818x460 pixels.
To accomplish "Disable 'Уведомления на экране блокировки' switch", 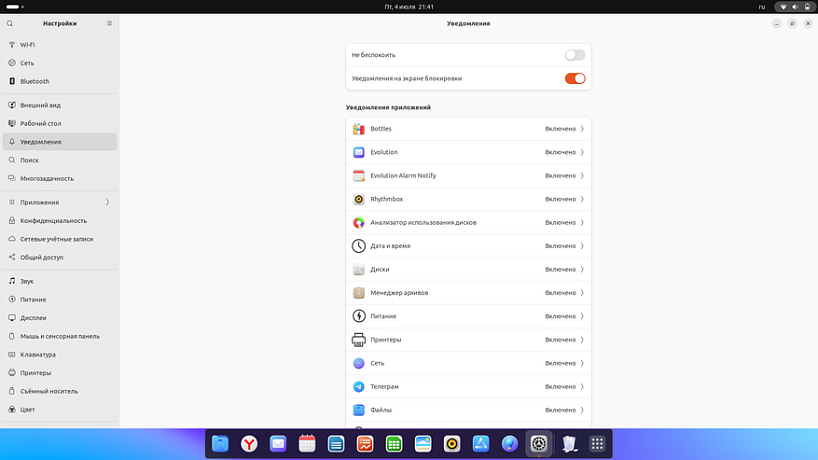I will tap(574, 78).
